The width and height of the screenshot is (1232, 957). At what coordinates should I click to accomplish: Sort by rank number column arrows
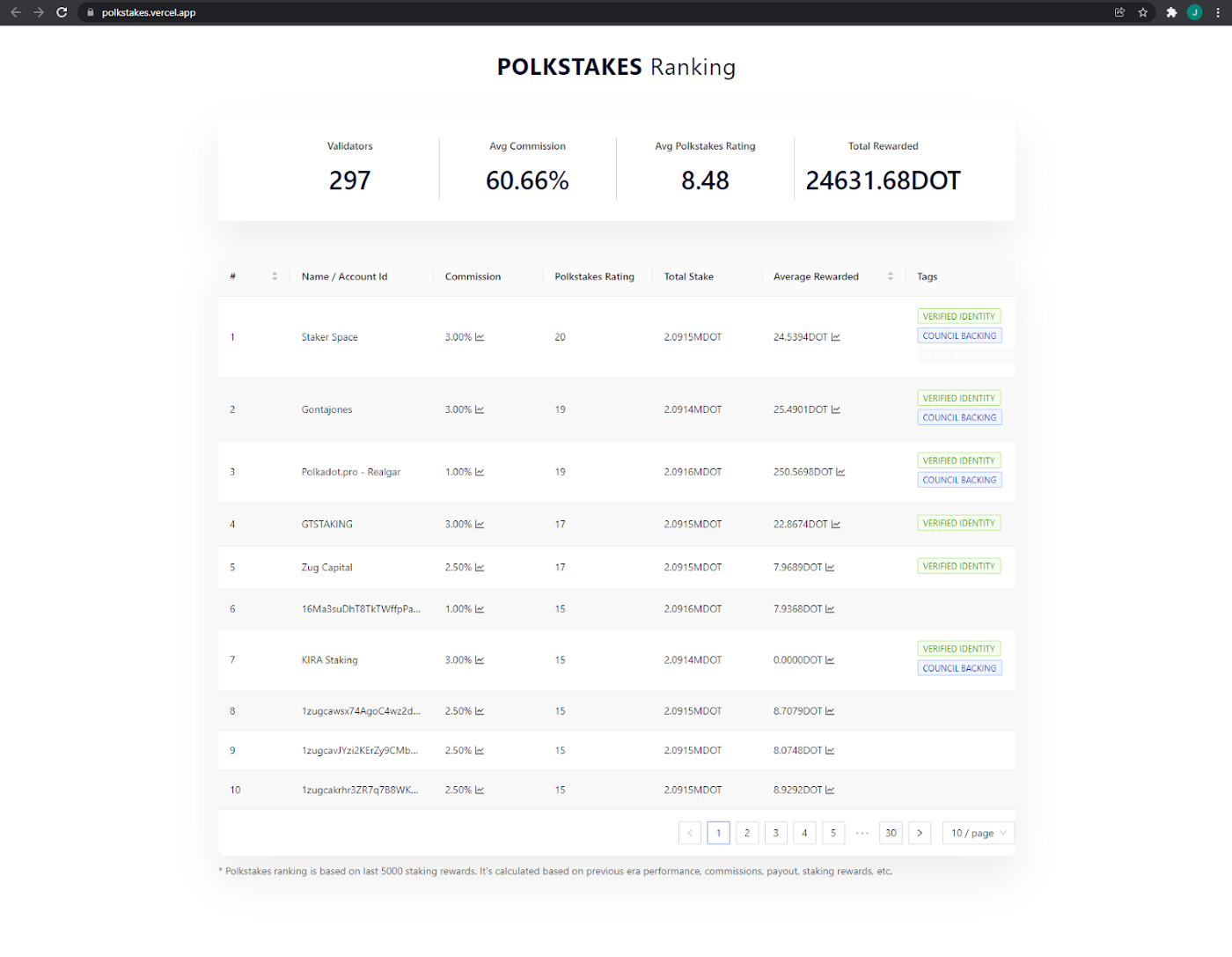pyautogui.click(x=275, y=276)
